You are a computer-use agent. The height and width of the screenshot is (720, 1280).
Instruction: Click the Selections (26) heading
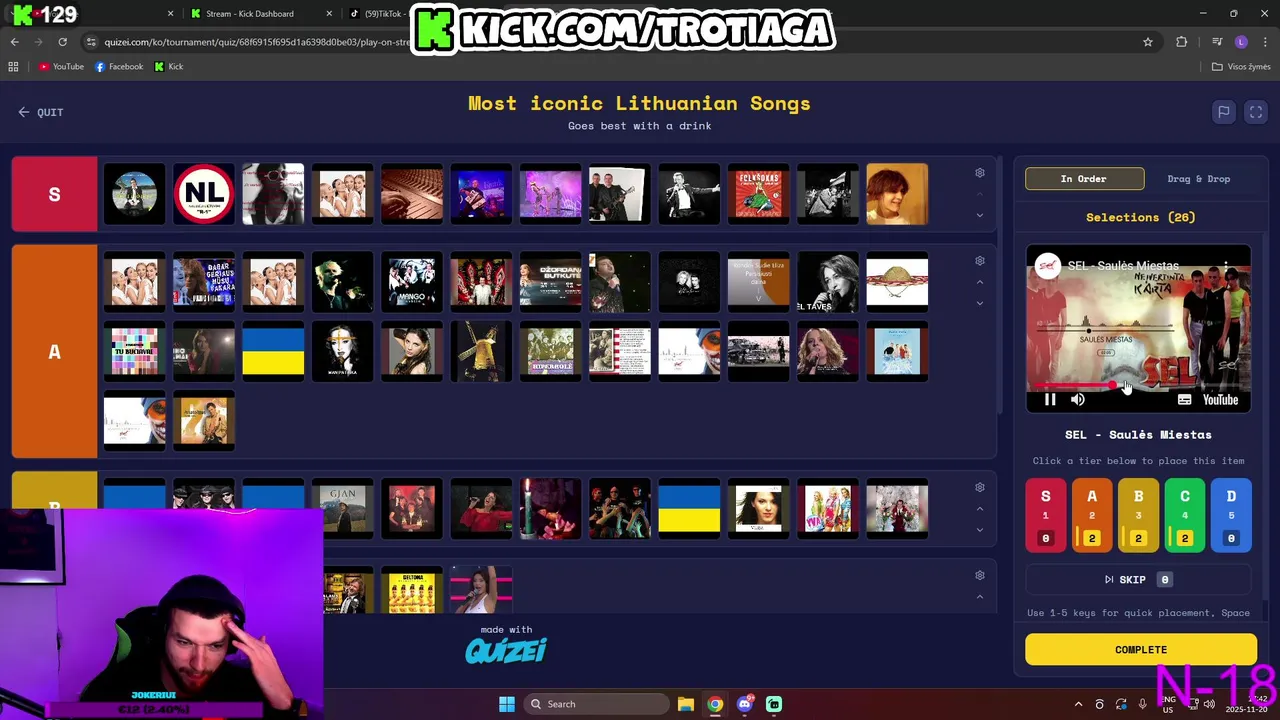1140,217
